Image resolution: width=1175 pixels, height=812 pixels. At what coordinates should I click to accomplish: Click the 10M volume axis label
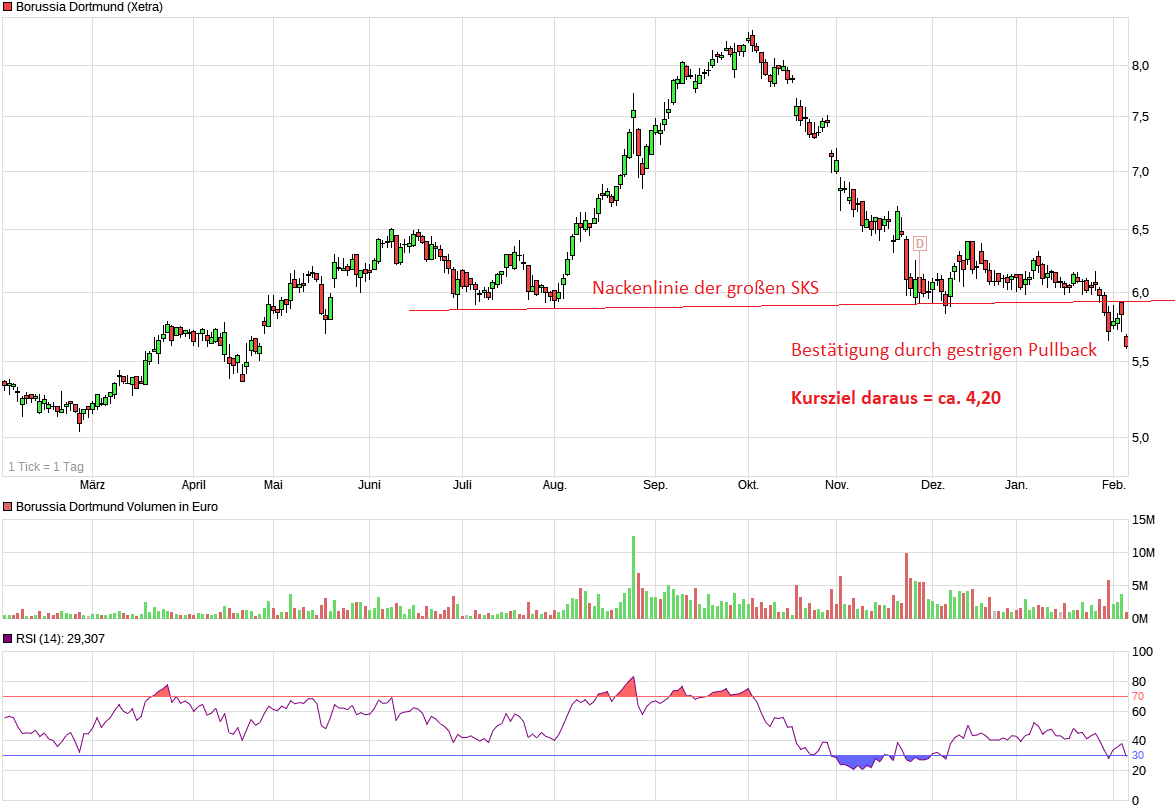[1144, 553]
